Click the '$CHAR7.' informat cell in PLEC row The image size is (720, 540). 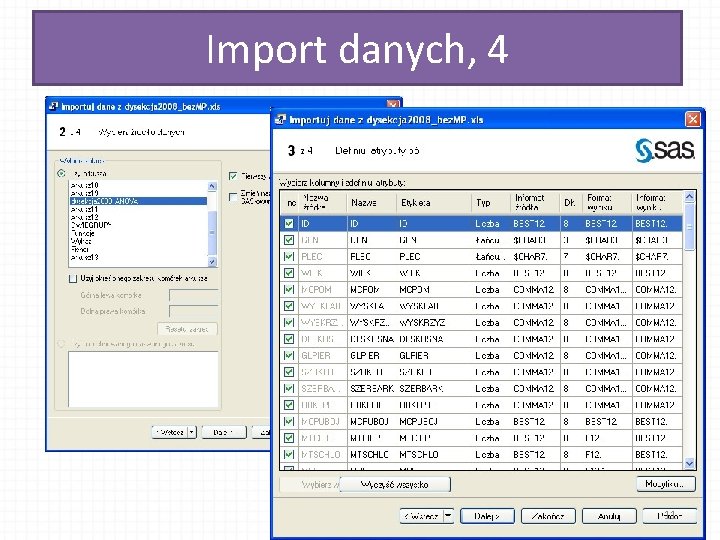coord(535,257)
